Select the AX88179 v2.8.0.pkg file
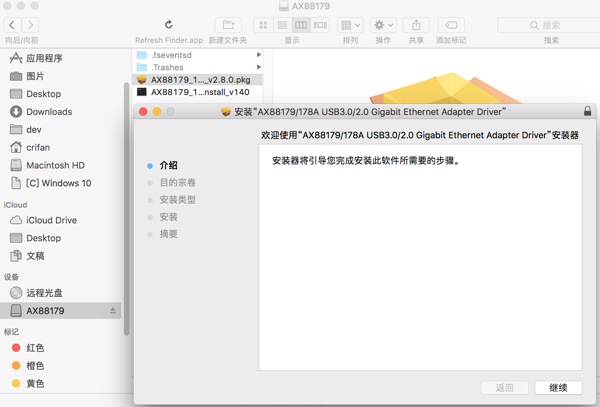Screen dimensions: 600x407 (x=197, y=80)
